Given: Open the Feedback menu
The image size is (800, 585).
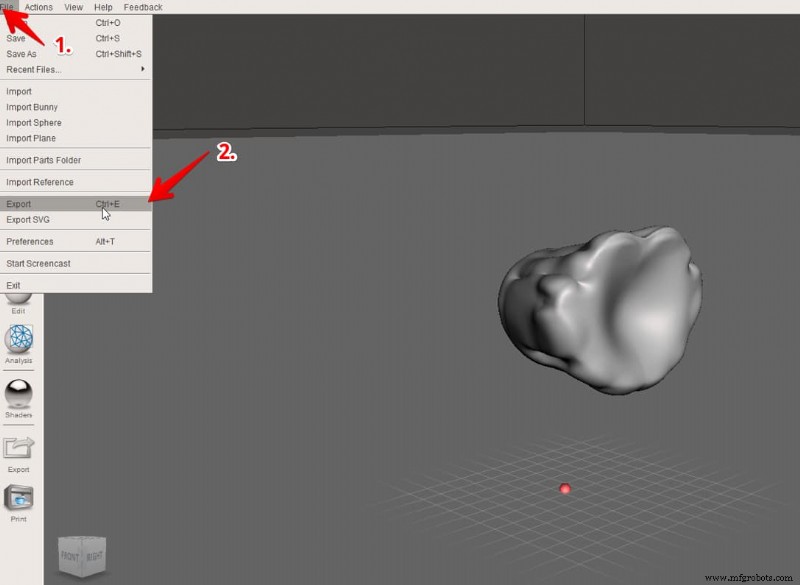Looking at the screenshot, I should [143, 7].
